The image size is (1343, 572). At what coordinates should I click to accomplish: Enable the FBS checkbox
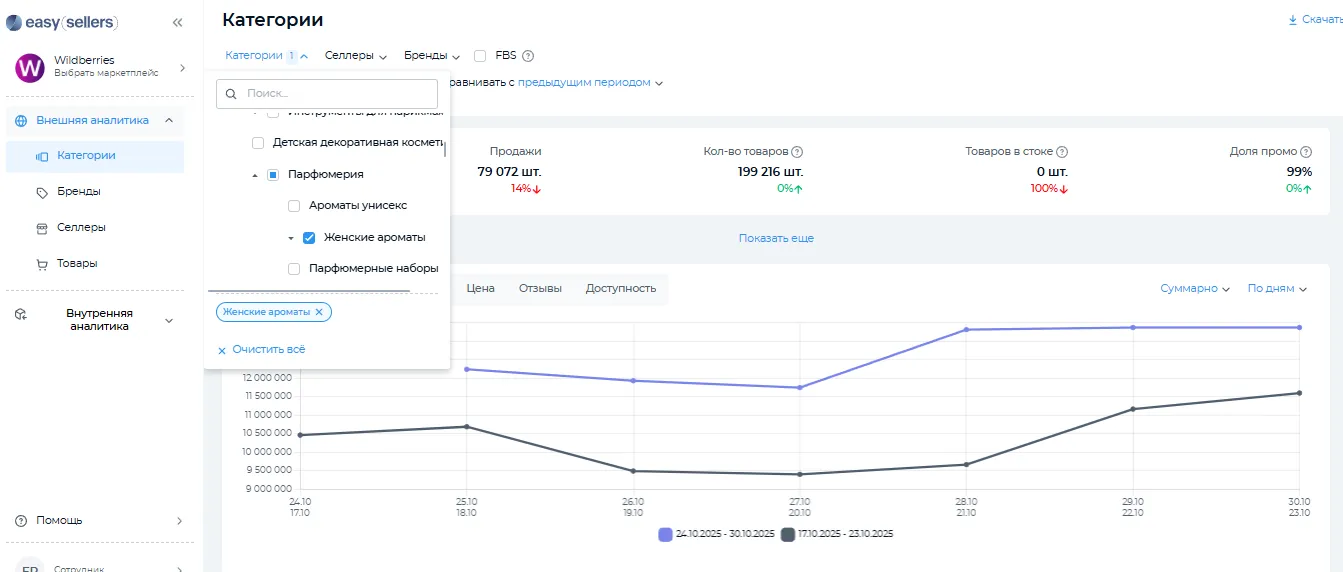click(480, 56)
